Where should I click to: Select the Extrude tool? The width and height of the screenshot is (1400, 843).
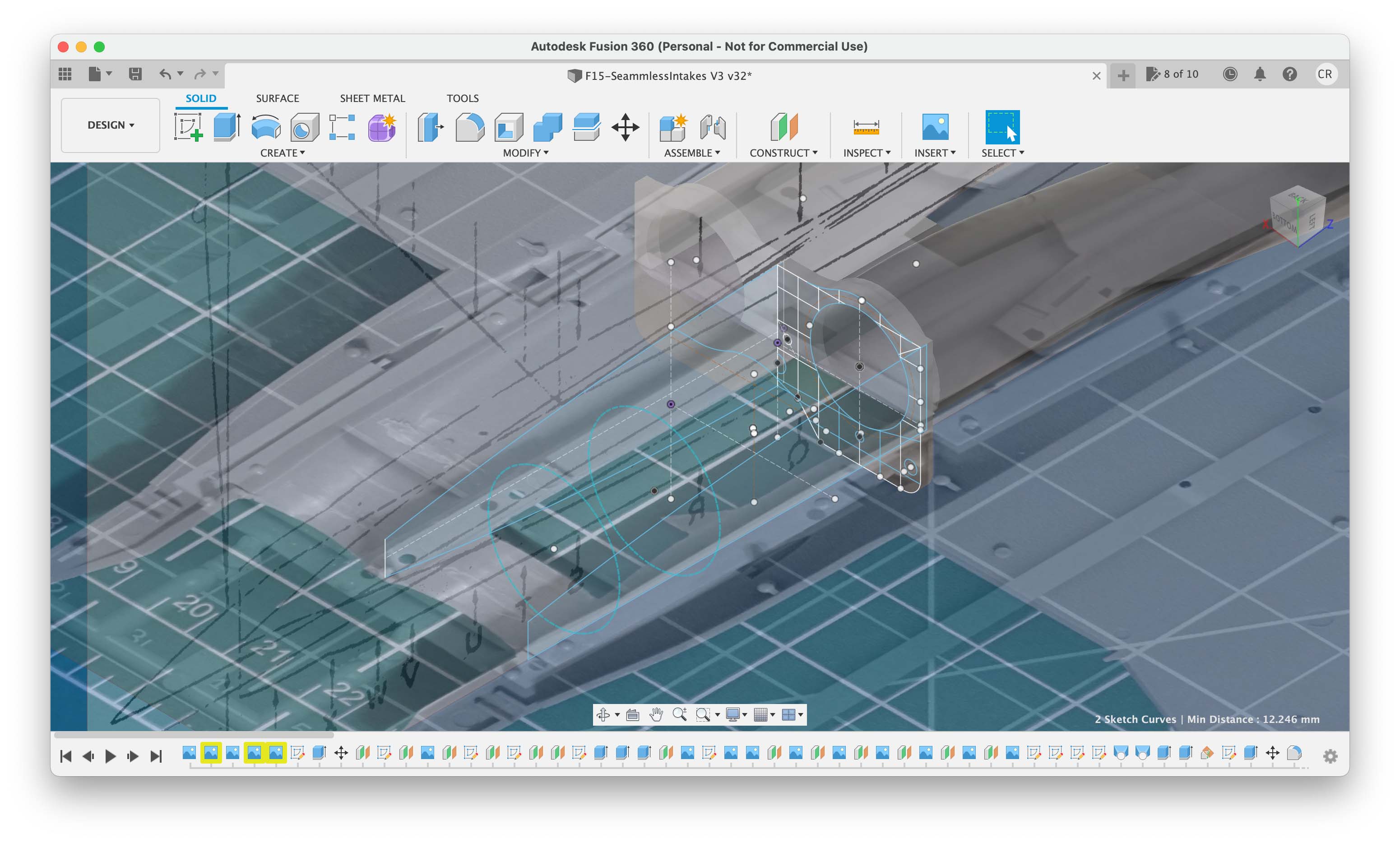tap(227, 127)
